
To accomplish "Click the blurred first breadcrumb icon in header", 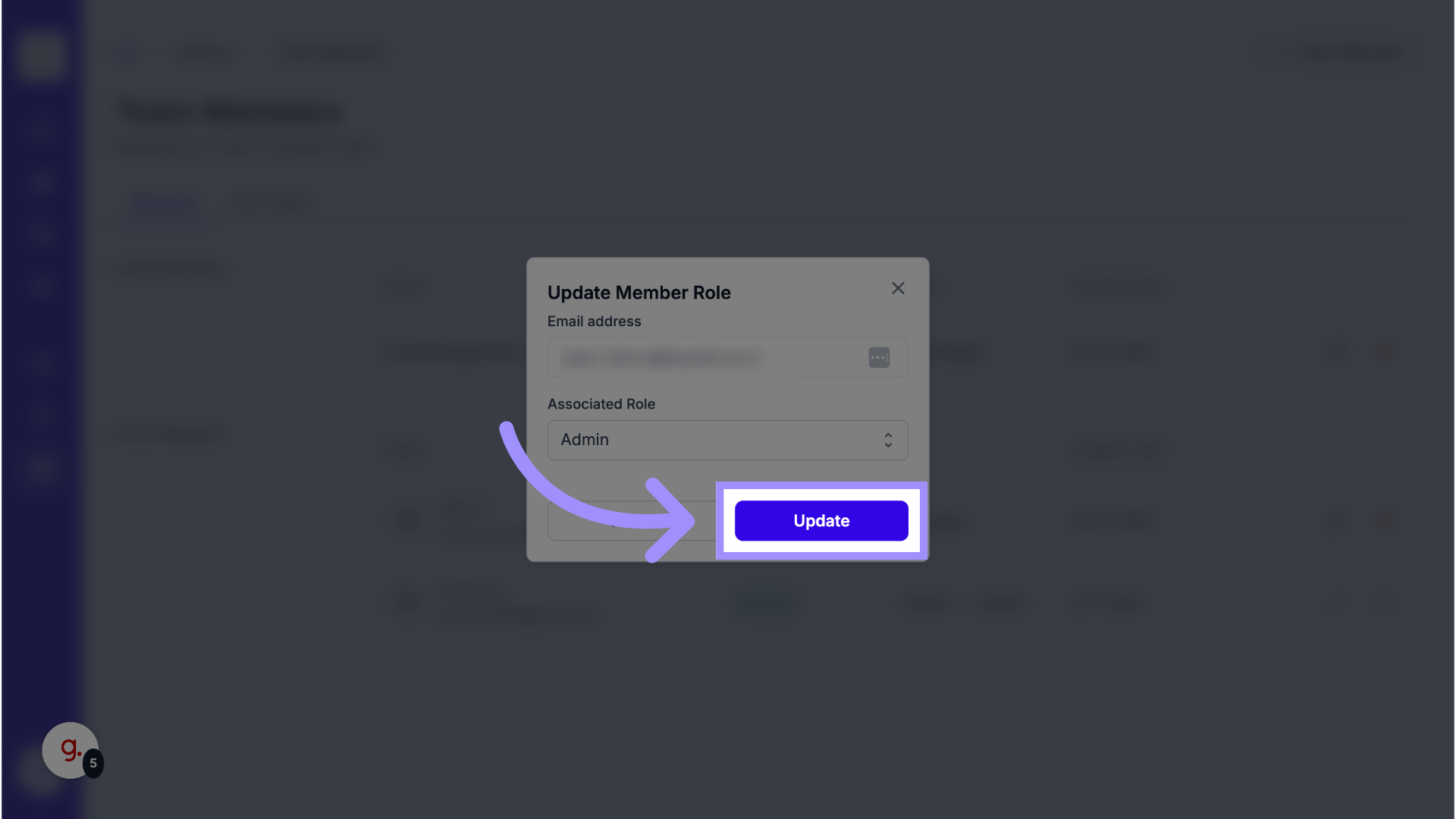I will coord(125,53).
